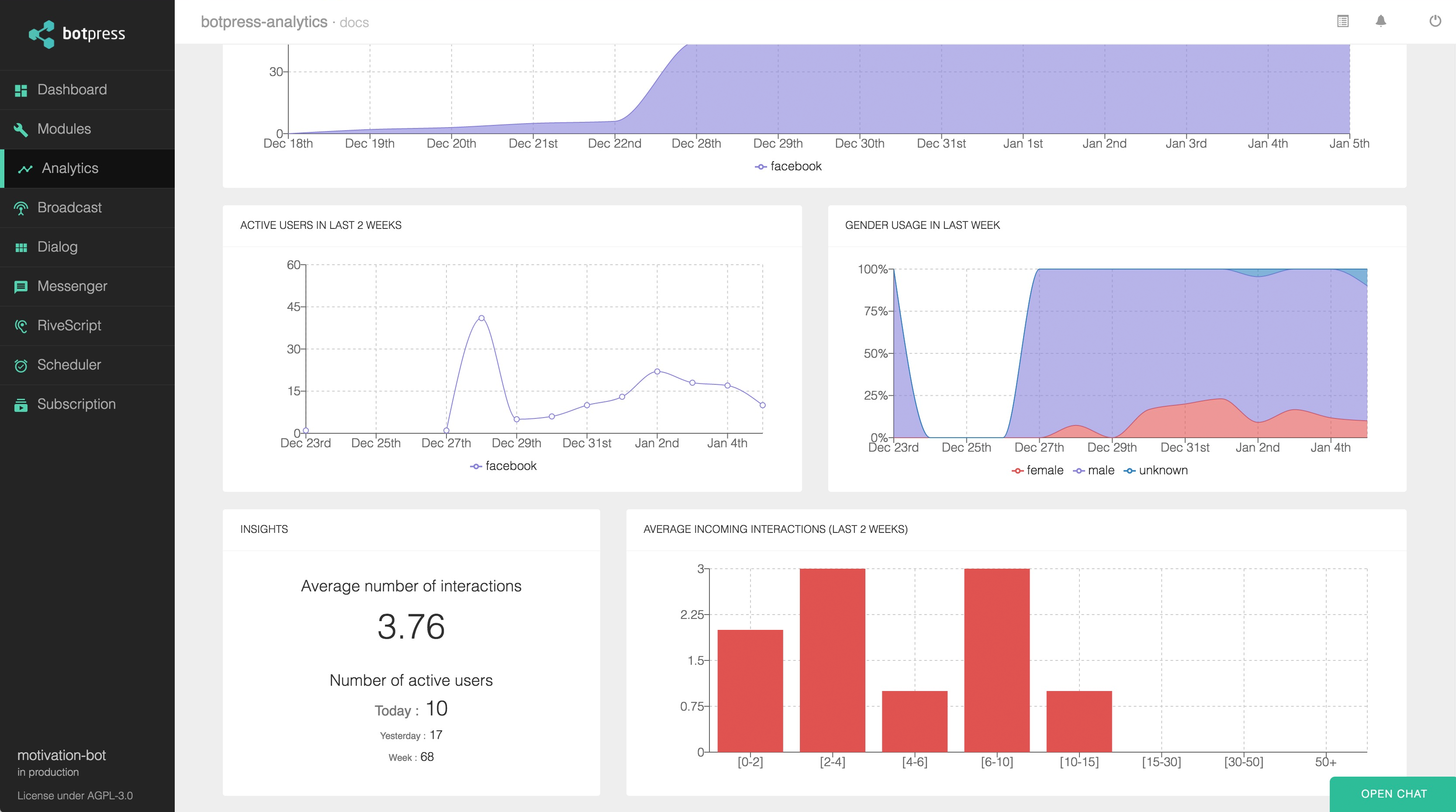
Task: Open the logs list icon in header
Action: coord(1343,21)
